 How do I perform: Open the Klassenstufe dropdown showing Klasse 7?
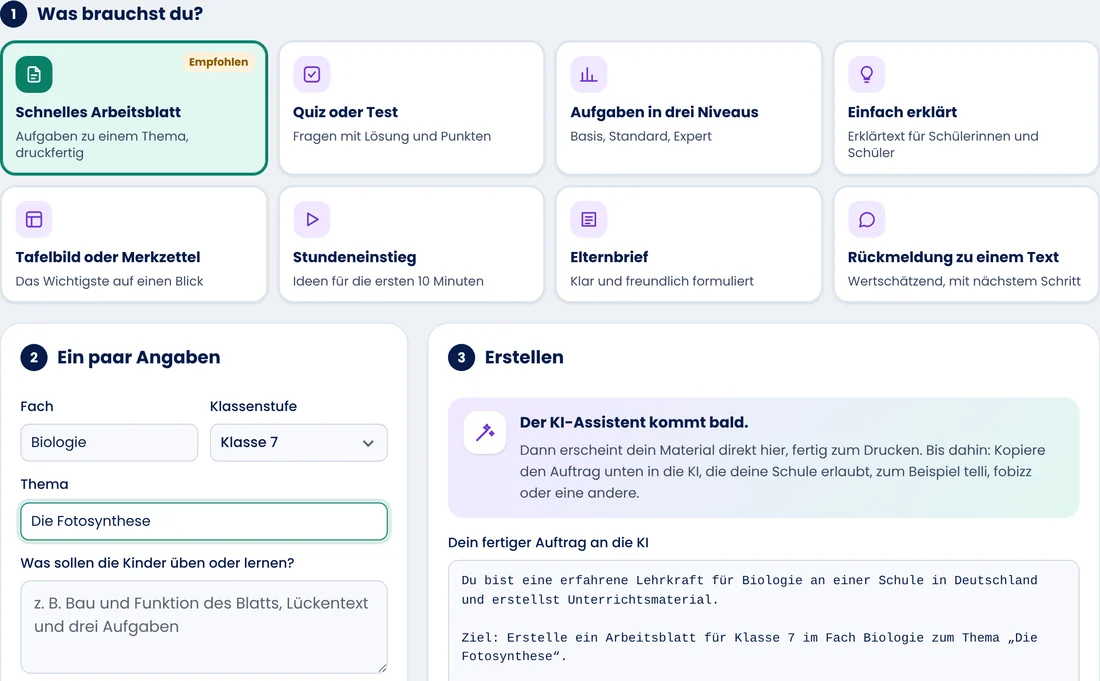298,443
